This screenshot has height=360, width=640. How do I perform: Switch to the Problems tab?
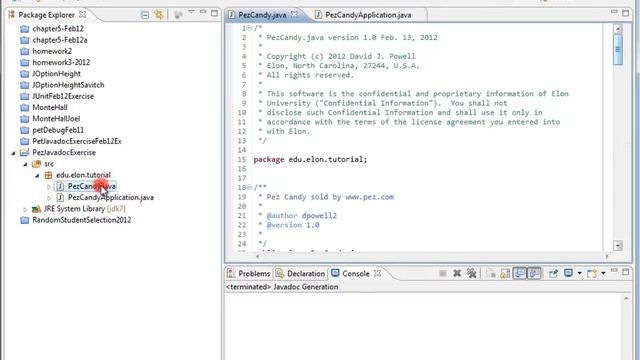249,273
